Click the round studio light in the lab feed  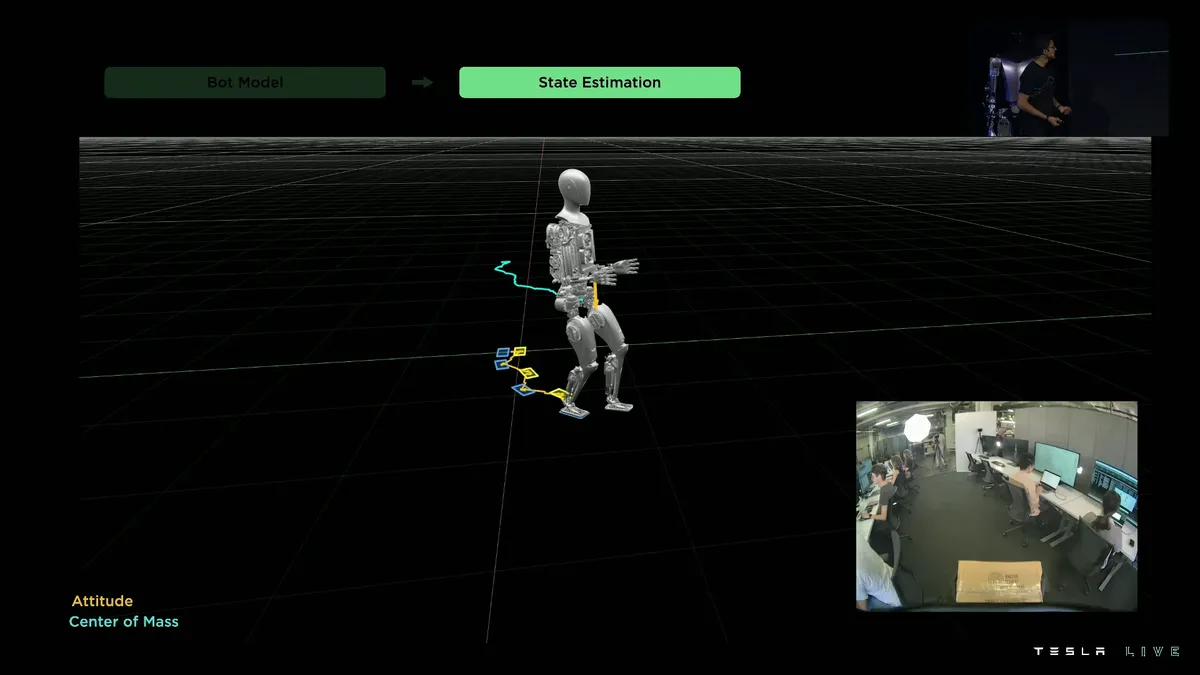coord(916,428)
